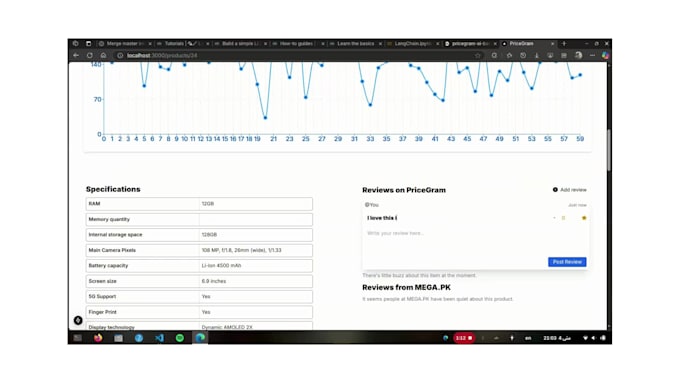Click the Memory quantity row

point(199,219)
